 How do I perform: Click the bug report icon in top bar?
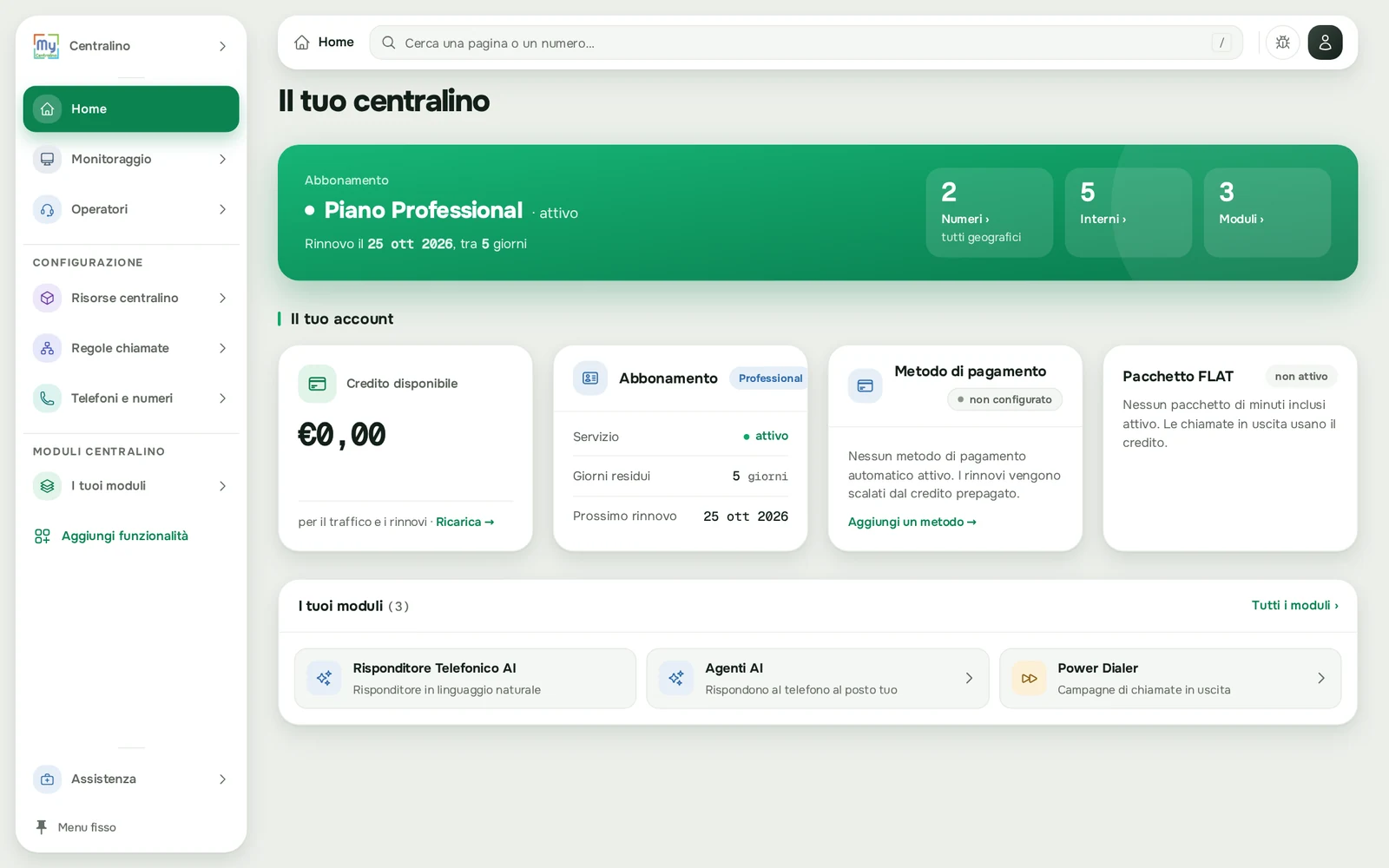click(x=1282, y=43)
